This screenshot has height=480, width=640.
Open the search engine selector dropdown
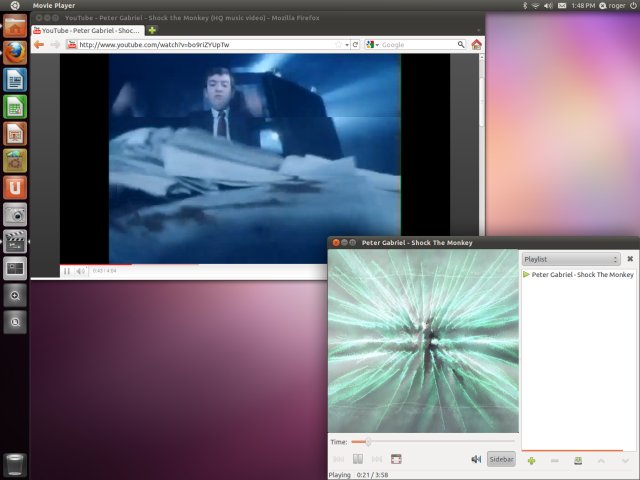pos(373,44)
